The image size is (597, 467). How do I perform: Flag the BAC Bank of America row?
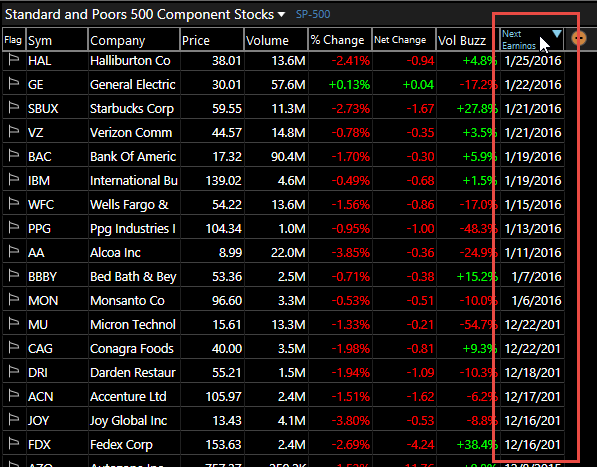tap(14, 156)
